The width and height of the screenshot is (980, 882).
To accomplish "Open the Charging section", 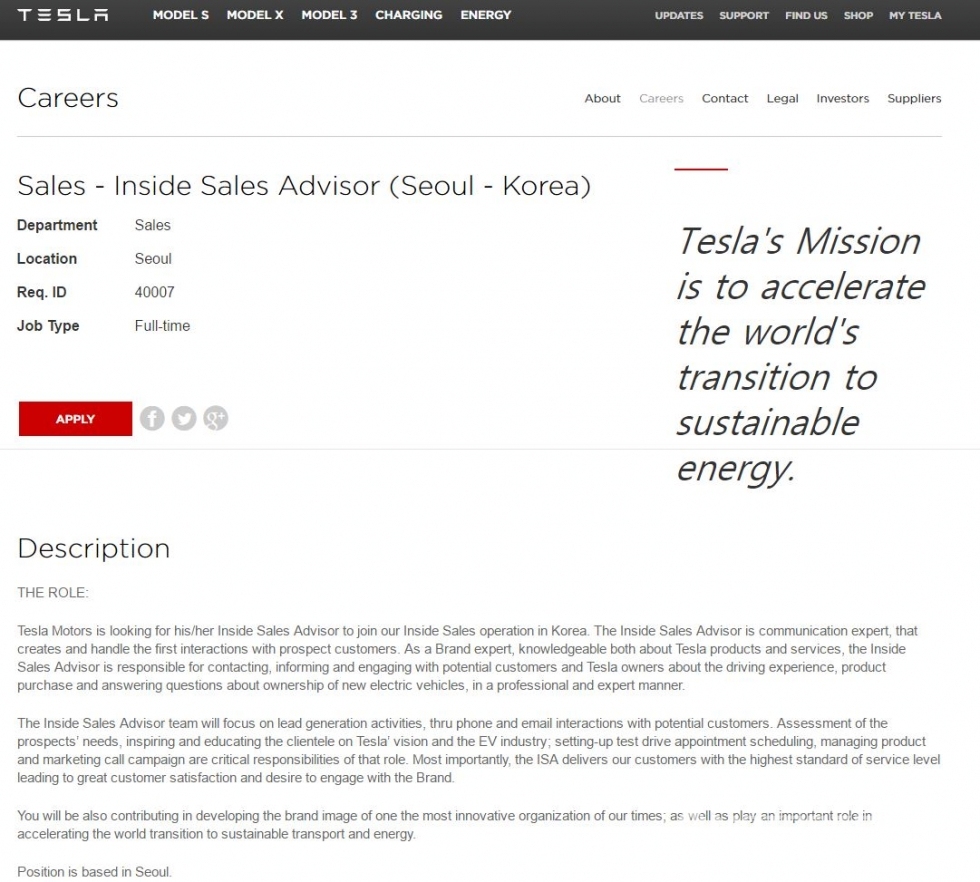I will pyautogui.click(x=409, y=15).
